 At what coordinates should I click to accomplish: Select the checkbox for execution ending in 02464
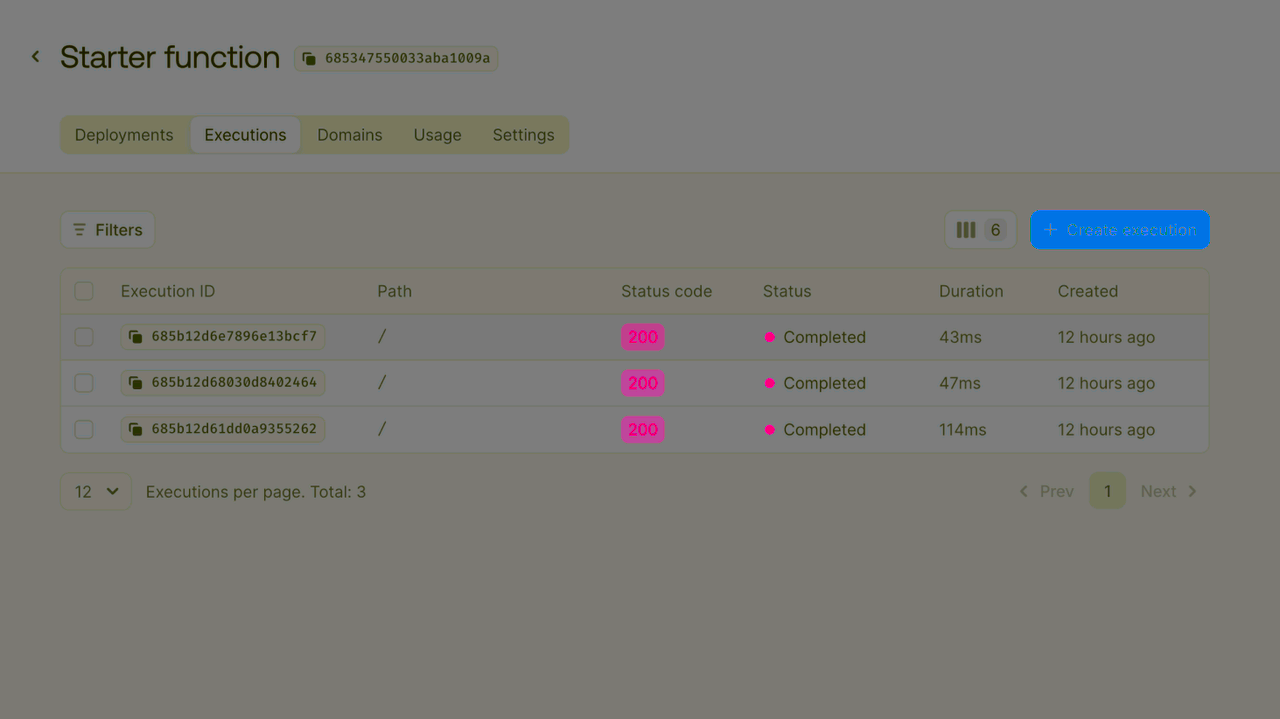[84, 383]
